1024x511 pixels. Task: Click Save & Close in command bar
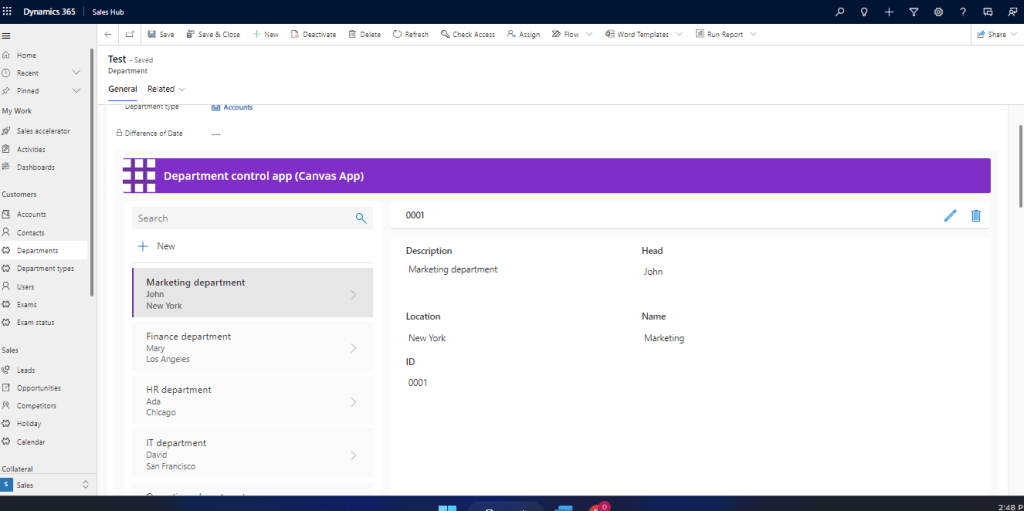211,34
